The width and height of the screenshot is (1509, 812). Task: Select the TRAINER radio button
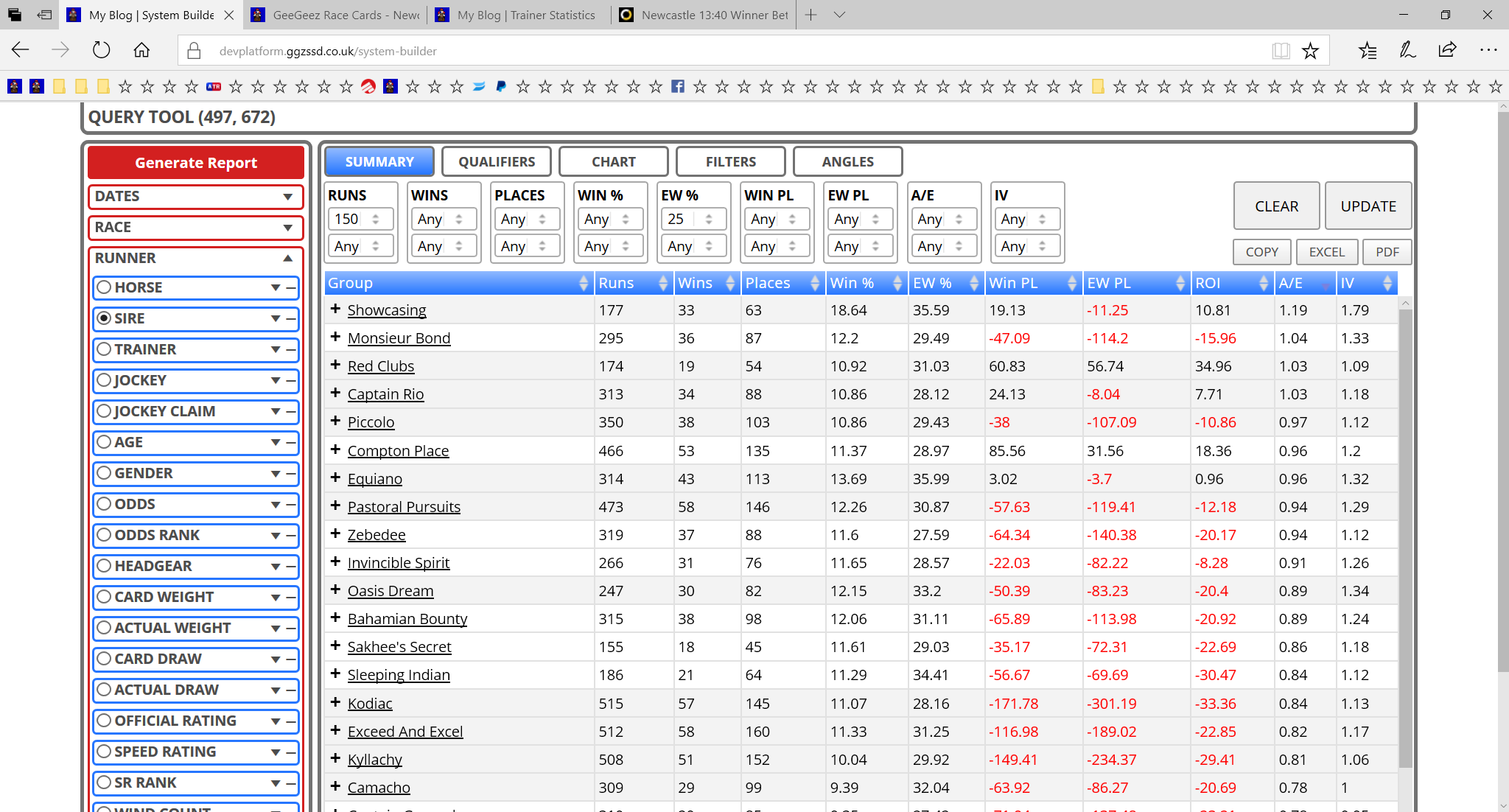coord(104,349)
